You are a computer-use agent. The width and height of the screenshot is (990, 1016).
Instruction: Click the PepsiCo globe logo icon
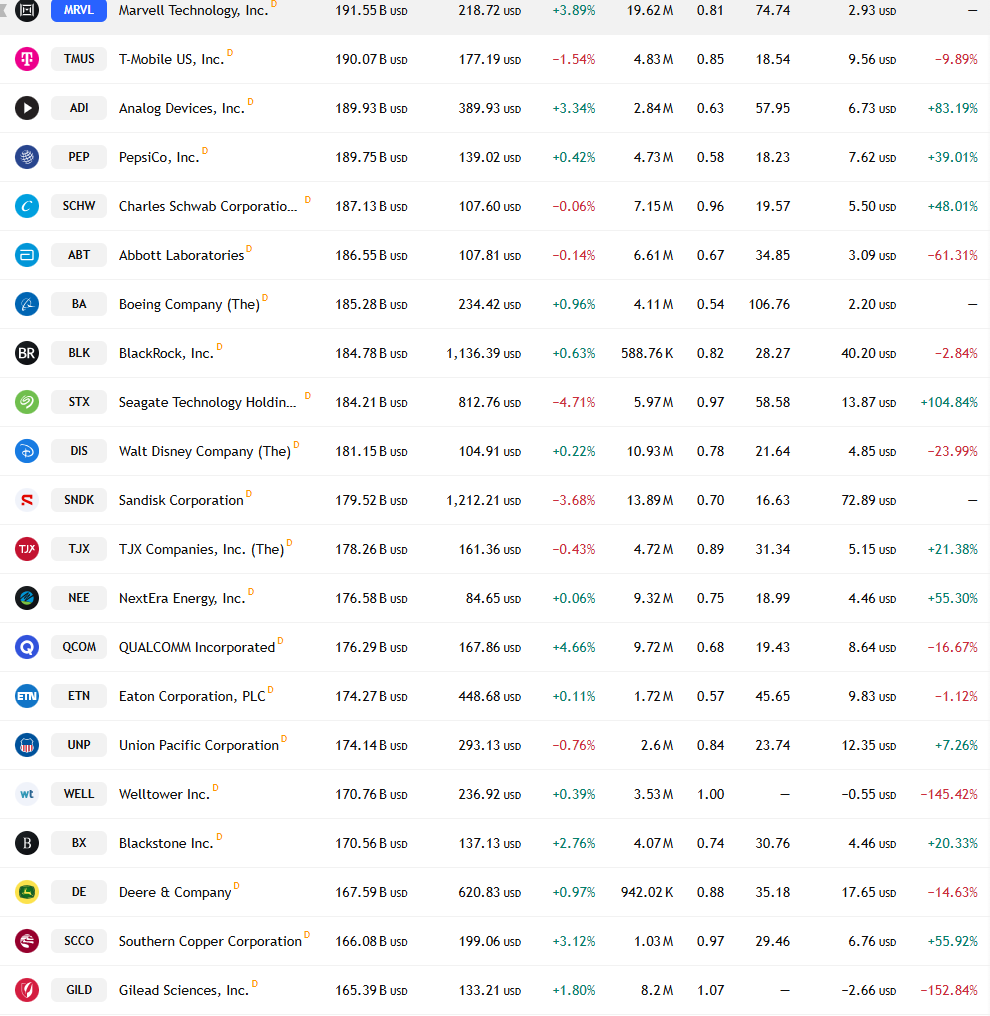(x=27, y=157)
